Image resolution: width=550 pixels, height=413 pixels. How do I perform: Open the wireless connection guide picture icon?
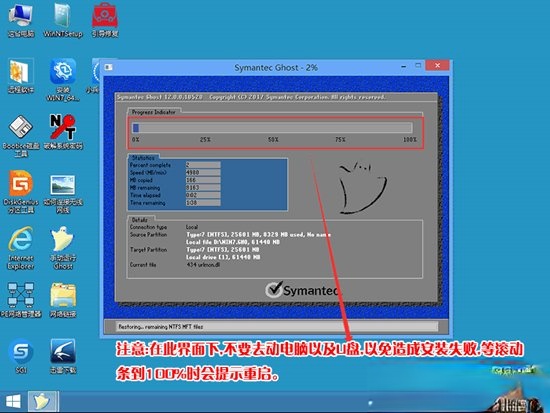click(x=63, y=194)
